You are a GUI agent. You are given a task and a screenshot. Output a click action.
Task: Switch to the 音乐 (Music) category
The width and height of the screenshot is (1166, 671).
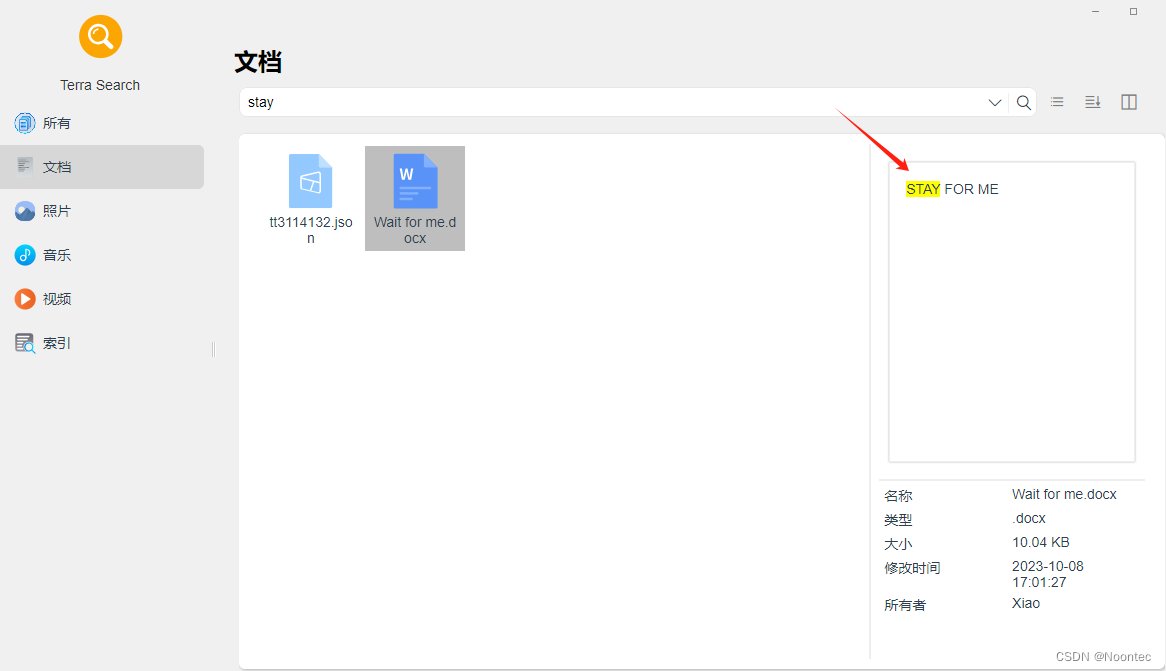(102, 255)
